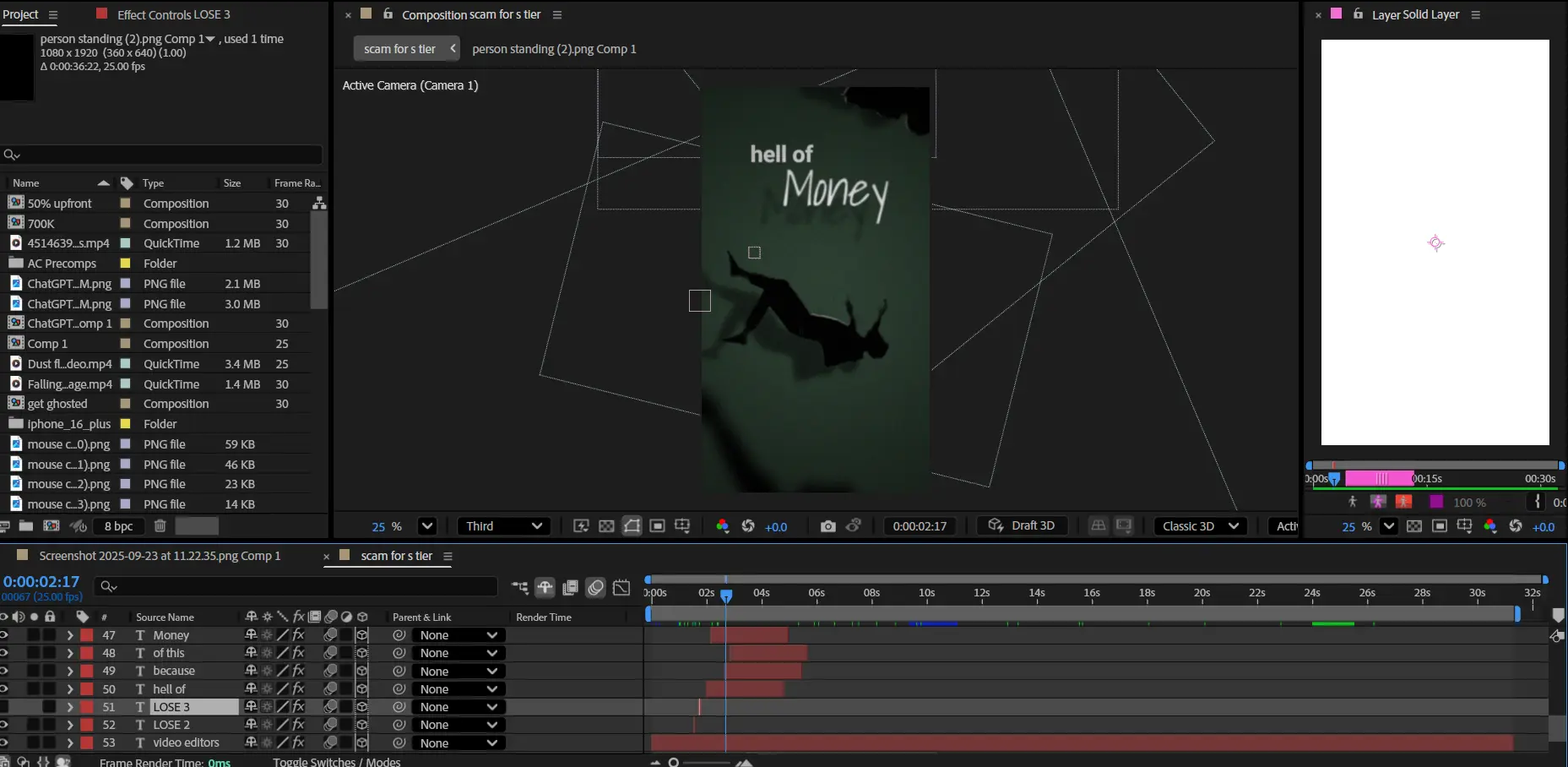Click the Draft 3D button
The width and height of the screenshot is (1568, 767).
(x=1023, y=525)
